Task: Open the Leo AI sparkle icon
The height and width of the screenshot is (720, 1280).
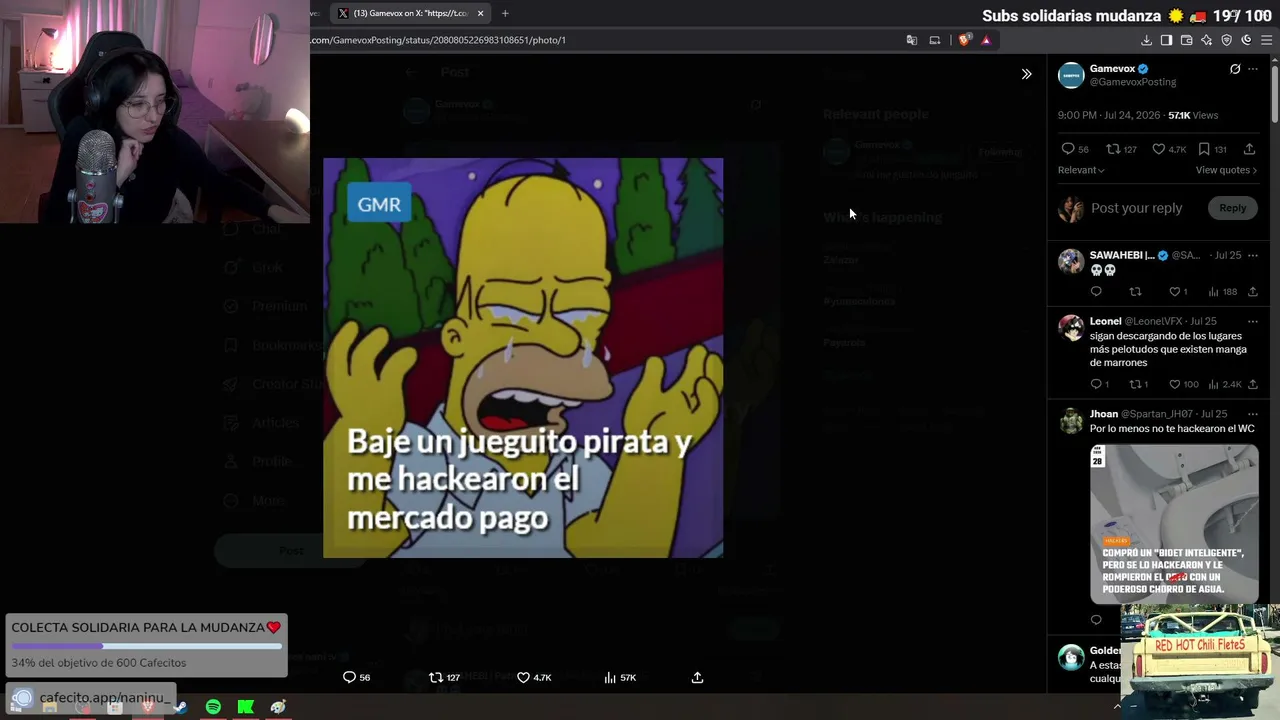Action: tap(1206, 40)
